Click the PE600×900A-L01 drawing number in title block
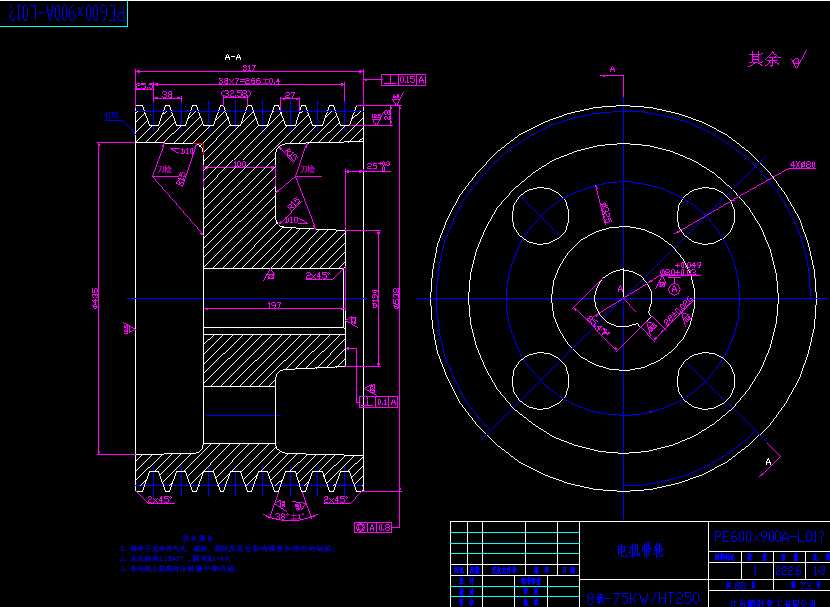Image resolution: width=830 pixels, height=607 pixels. 769,537
